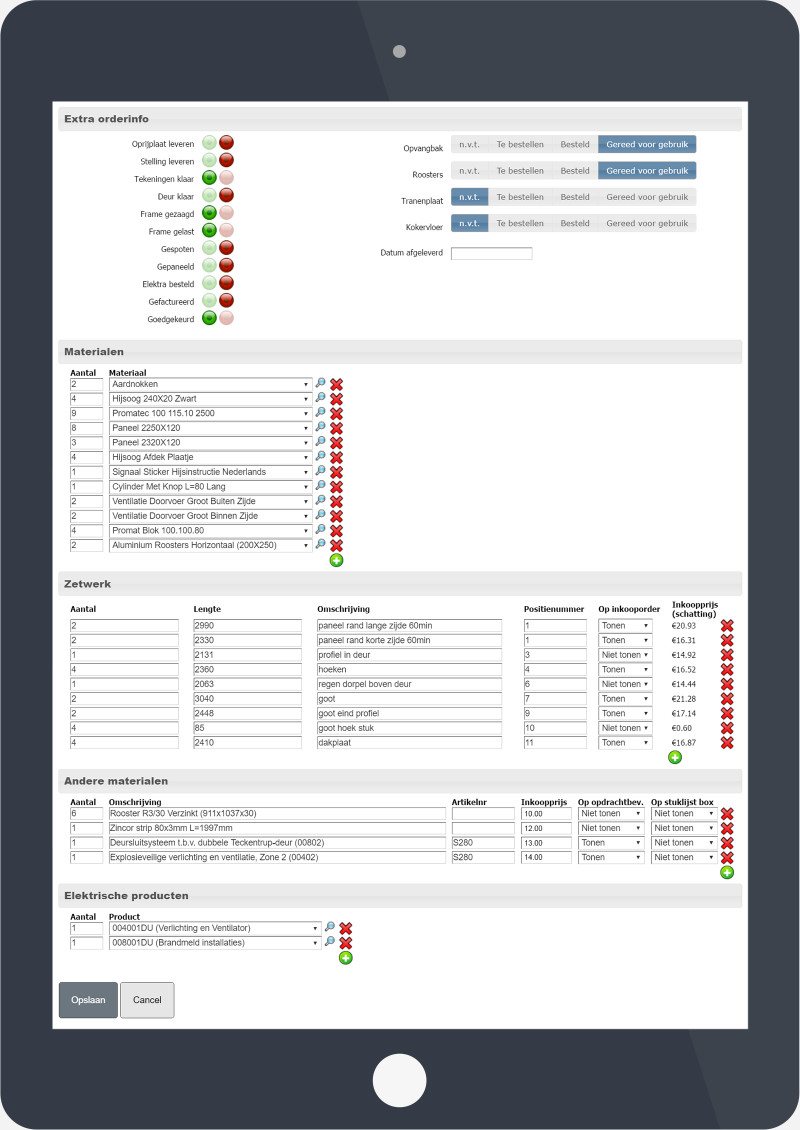Delete zetwerk row profiel in deur
The image size is (800, 1130).
[727, 655]
